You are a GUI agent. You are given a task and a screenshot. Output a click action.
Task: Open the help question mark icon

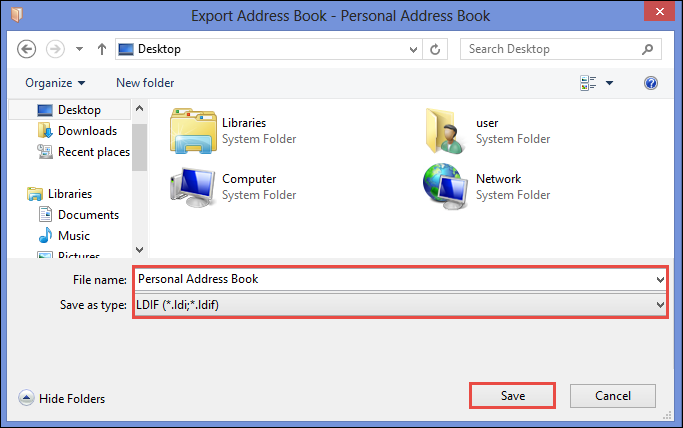pyautogui.click(x=651, y=83)
